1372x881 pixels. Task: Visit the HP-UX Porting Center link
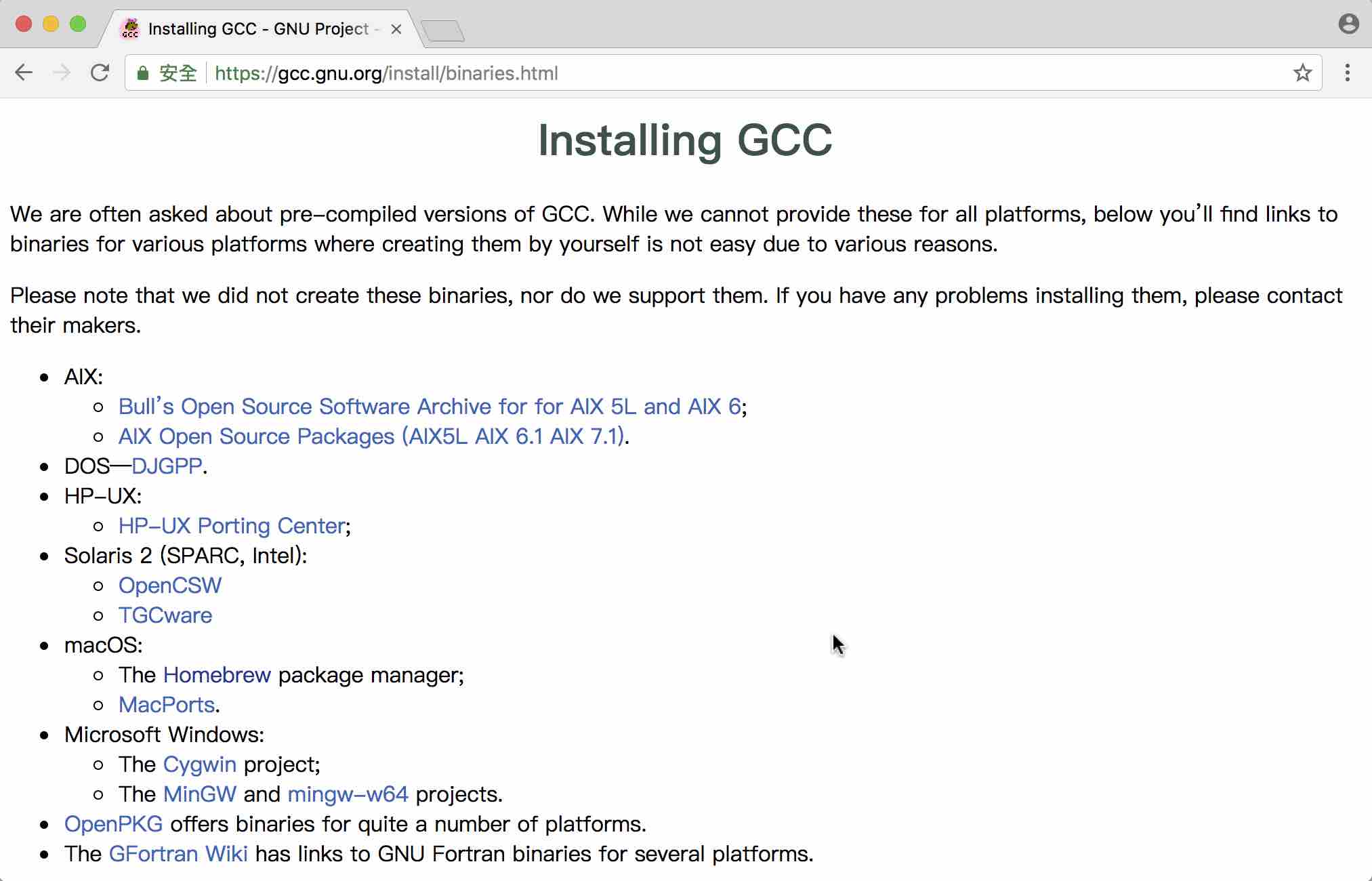(x=232, y=526)
